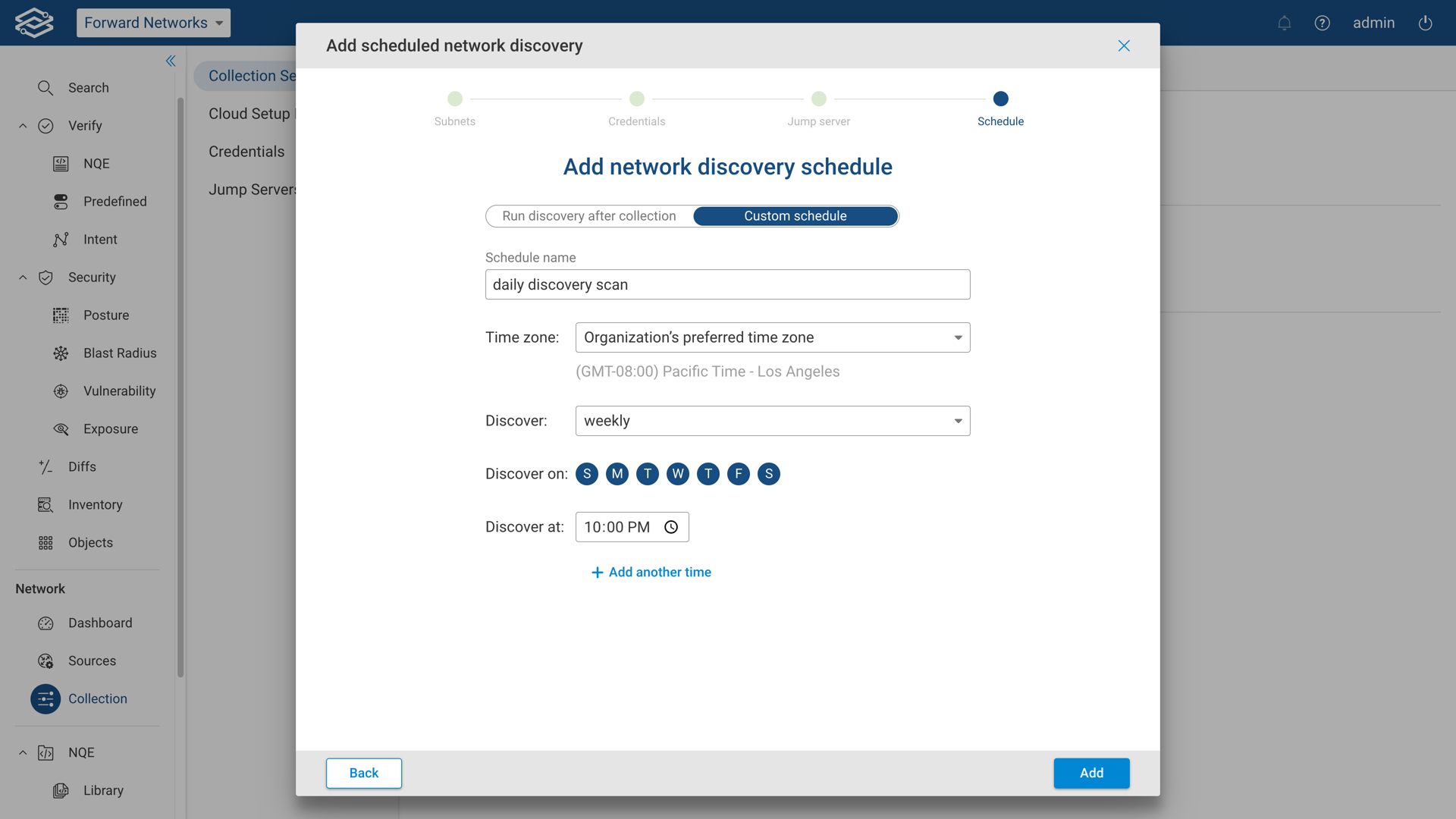Viewport: 1456px width, 819px height.
Task: Collapse the Security section in the sidebar
Action: click(x=22, y=277)
